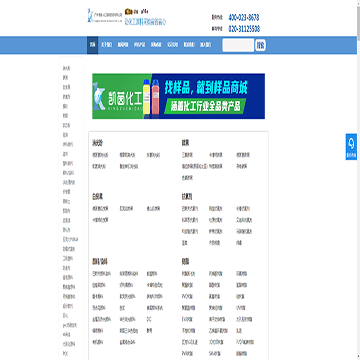Image resolution: width=360 pixels, height=360 pixels.
Task: Open the 加入我们 navigation item
Action: [205, 45]
